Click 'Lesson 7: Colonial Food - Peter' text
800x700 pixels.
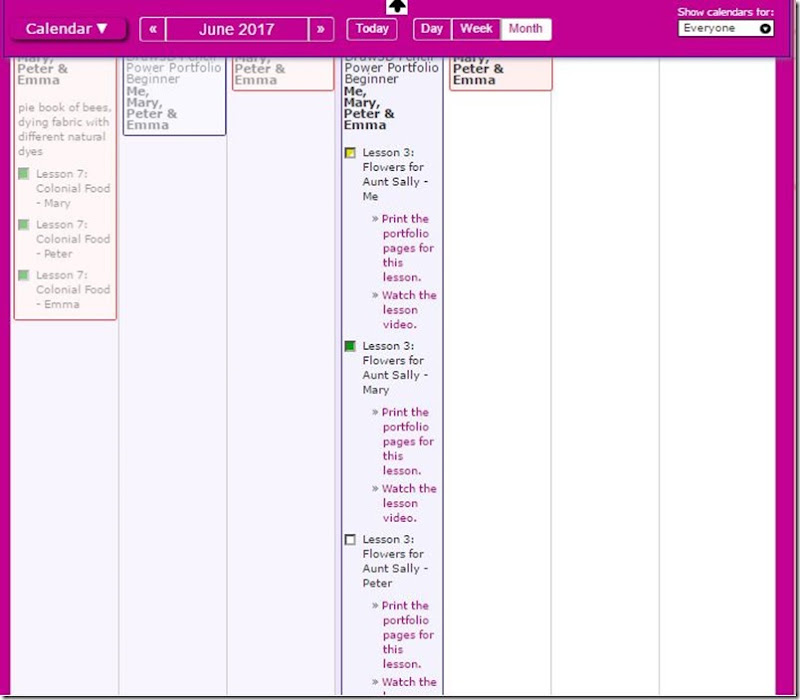(73, 239)
